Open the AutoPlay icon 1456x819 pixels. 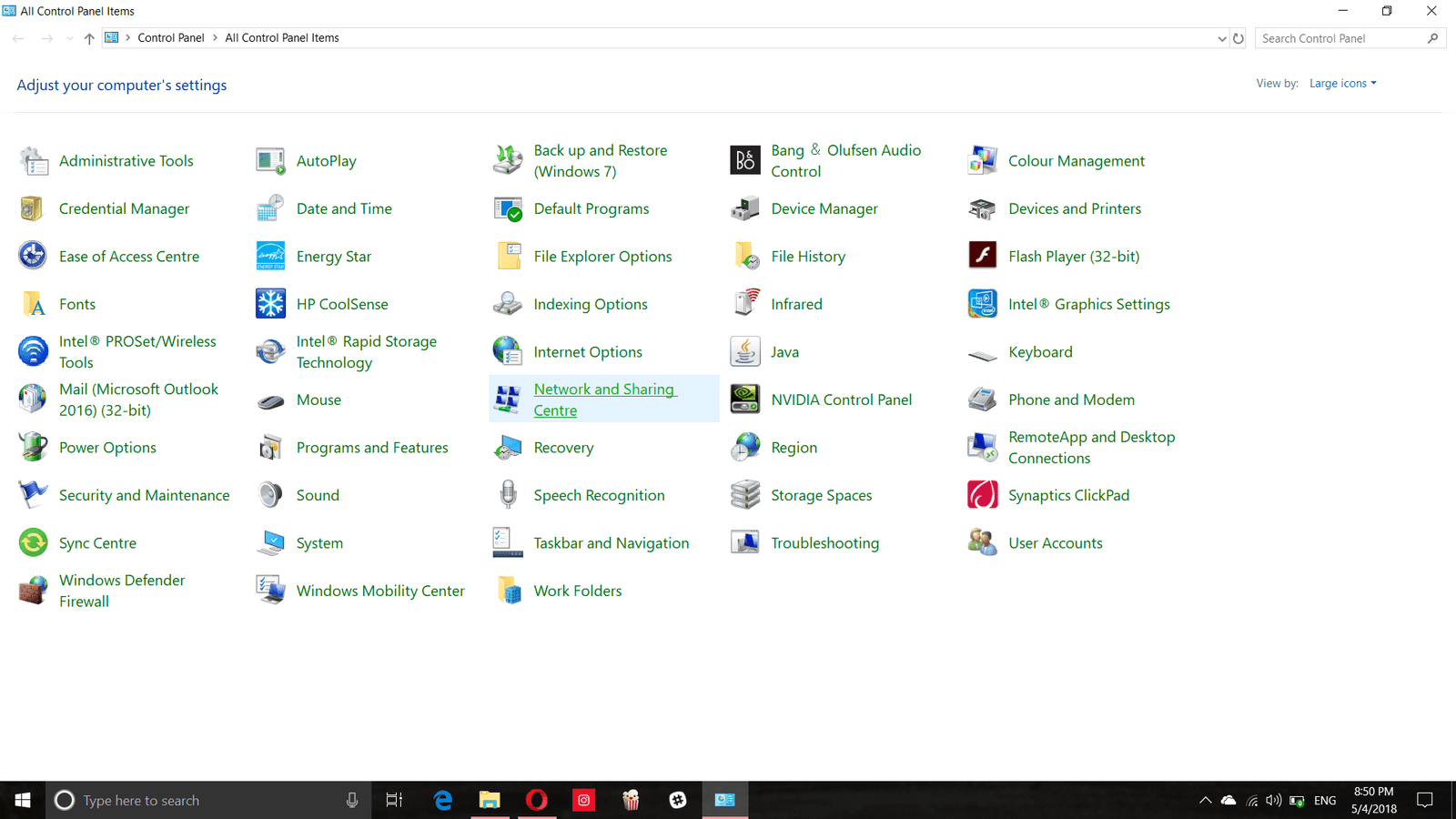pyautogui.click(x=270, y=161)
